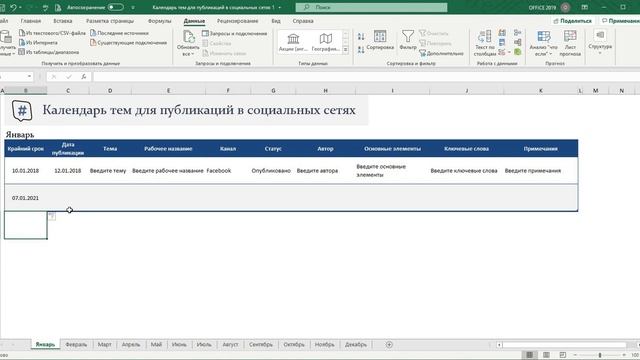Open the Name Box dropdown arrow
The height and width of the screenshot is (360, 640).
click(29, 76)
